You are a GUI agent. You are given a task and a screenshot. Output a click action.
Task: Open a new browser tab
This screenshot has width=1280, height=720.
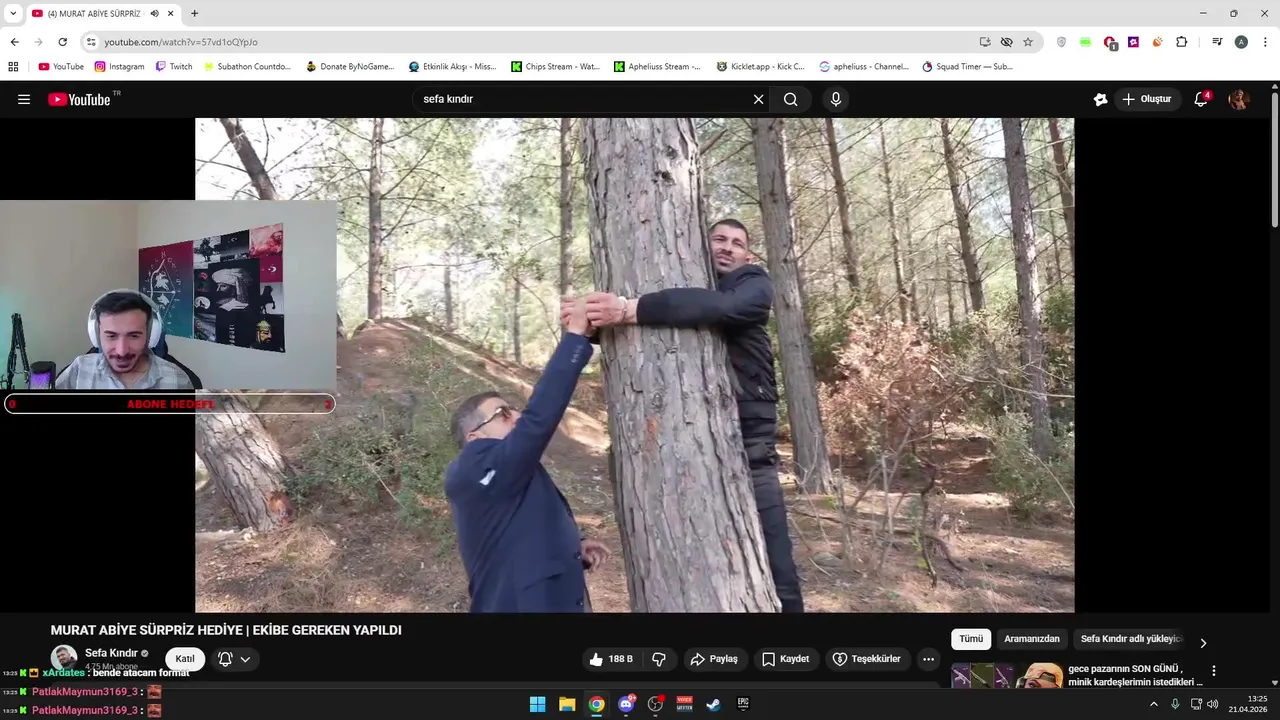(x=194, y=13)
